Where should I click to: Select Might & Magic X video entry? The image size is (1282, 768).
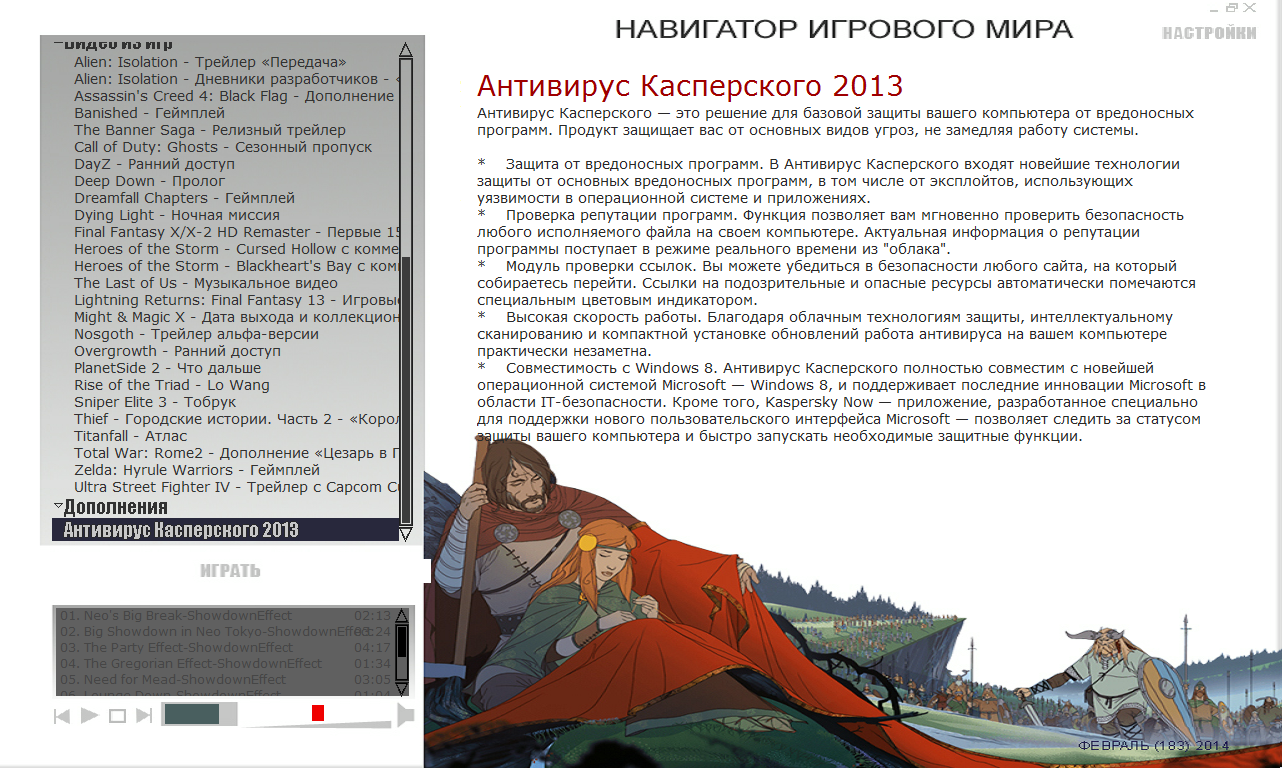pos(237,317)
